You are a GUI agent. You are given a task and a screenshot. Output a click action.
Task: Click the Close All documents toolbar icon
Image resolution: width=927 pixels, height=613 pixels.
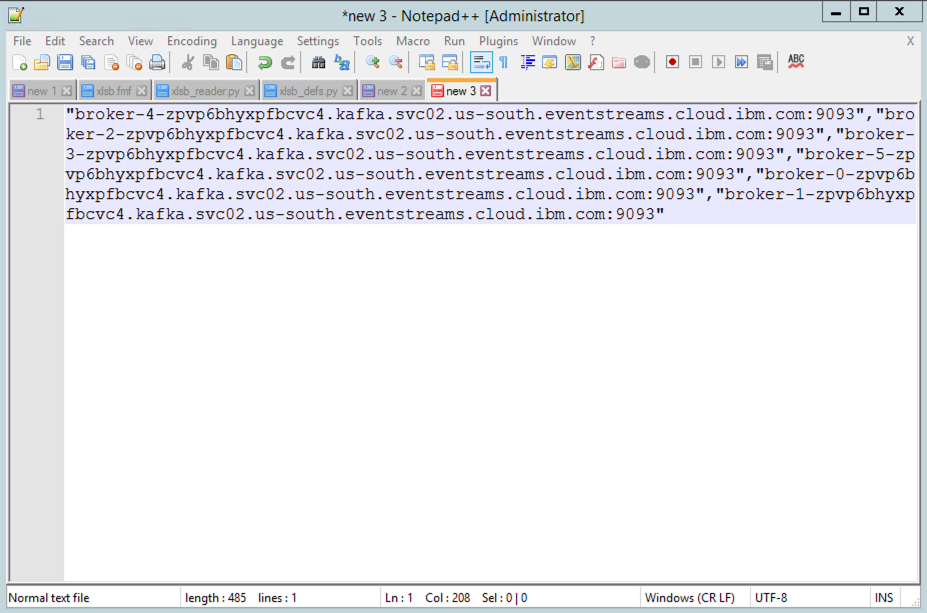(134, 62)
